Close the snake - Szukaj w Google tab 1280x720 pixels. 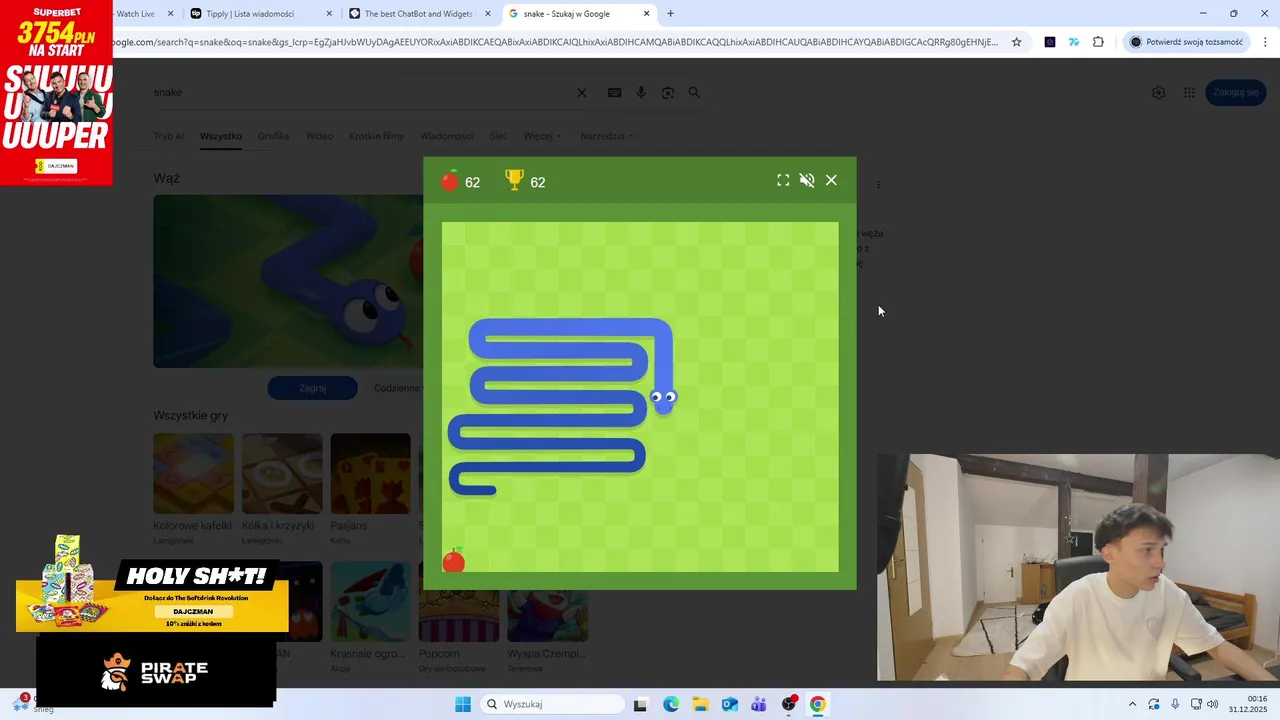647,14
